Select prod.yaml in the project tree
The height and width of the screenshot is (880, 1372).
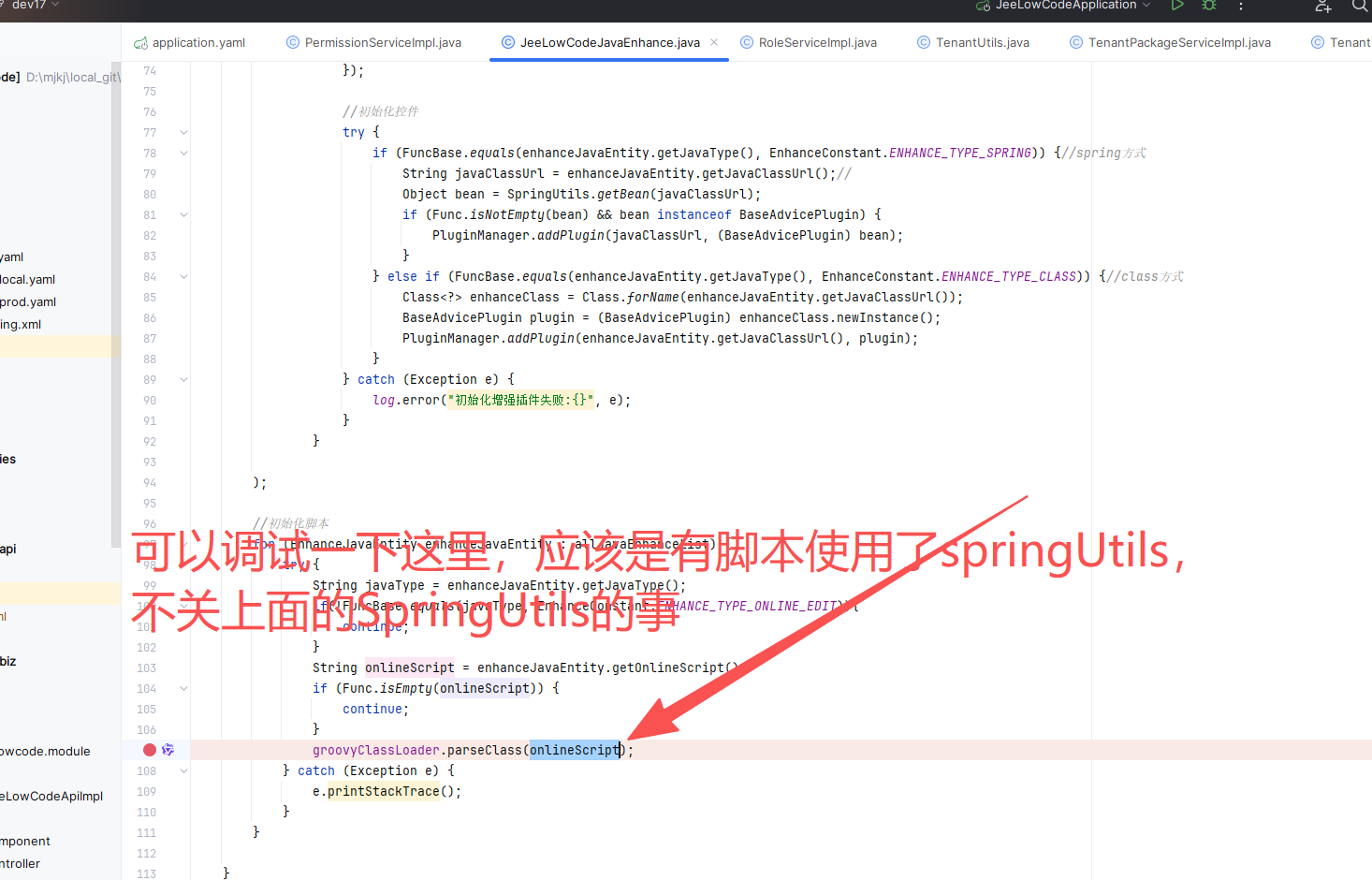28,302
